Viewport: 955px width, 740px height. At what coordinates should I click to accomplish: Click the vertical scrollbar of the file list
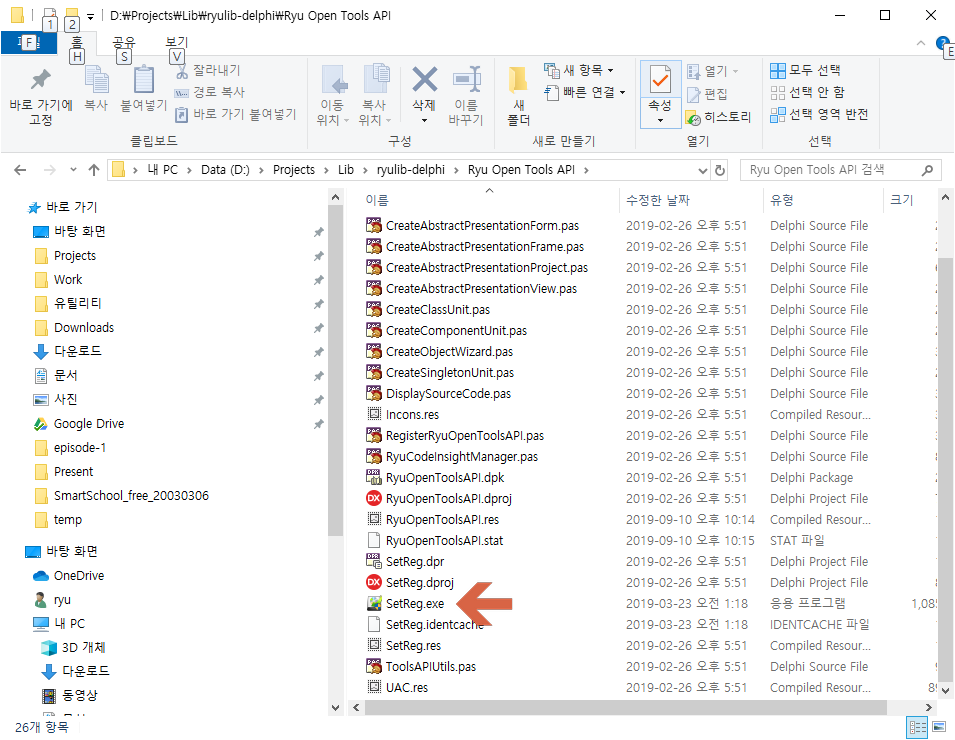click(x=945, y=450)
